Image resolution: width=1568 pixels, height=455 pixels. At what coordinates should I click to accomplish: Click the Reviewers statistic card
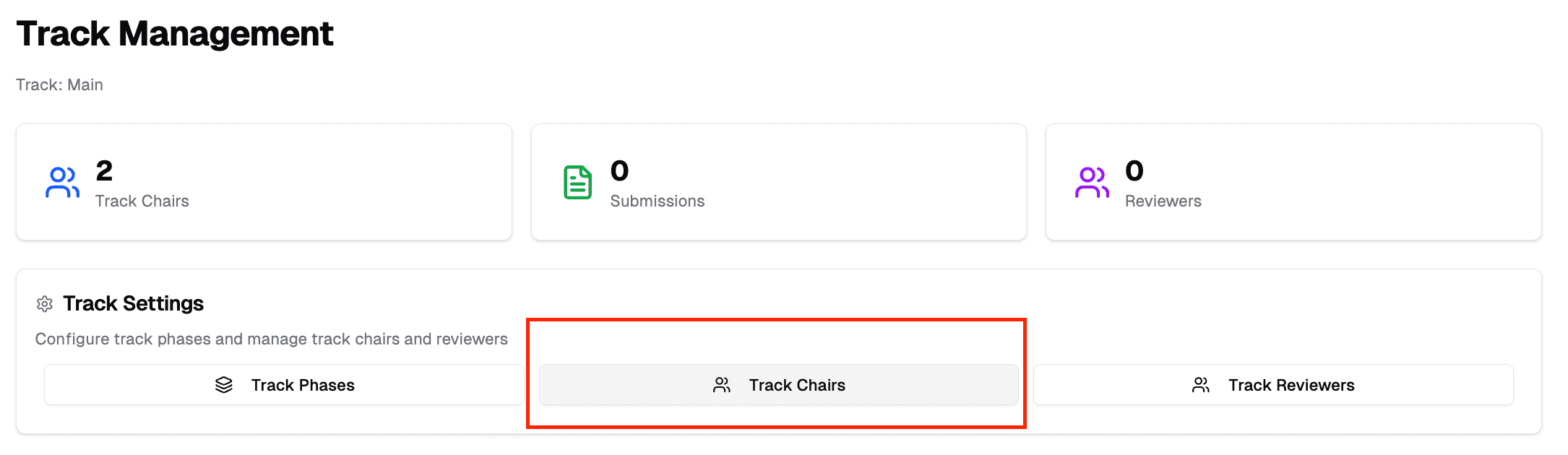pyautogui.click(x=1293, y=182)
